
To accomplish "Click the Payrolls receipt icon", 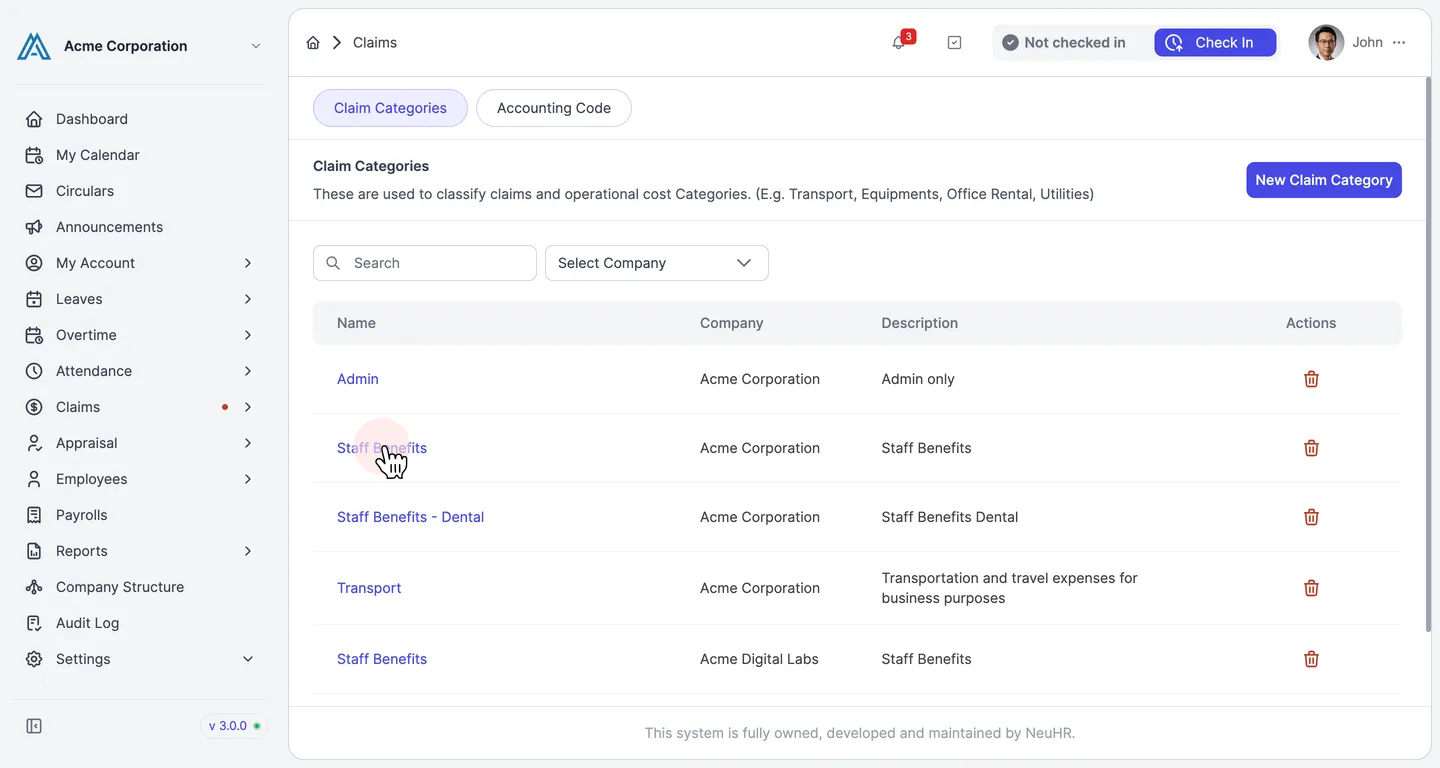I will tap(34, 515).
